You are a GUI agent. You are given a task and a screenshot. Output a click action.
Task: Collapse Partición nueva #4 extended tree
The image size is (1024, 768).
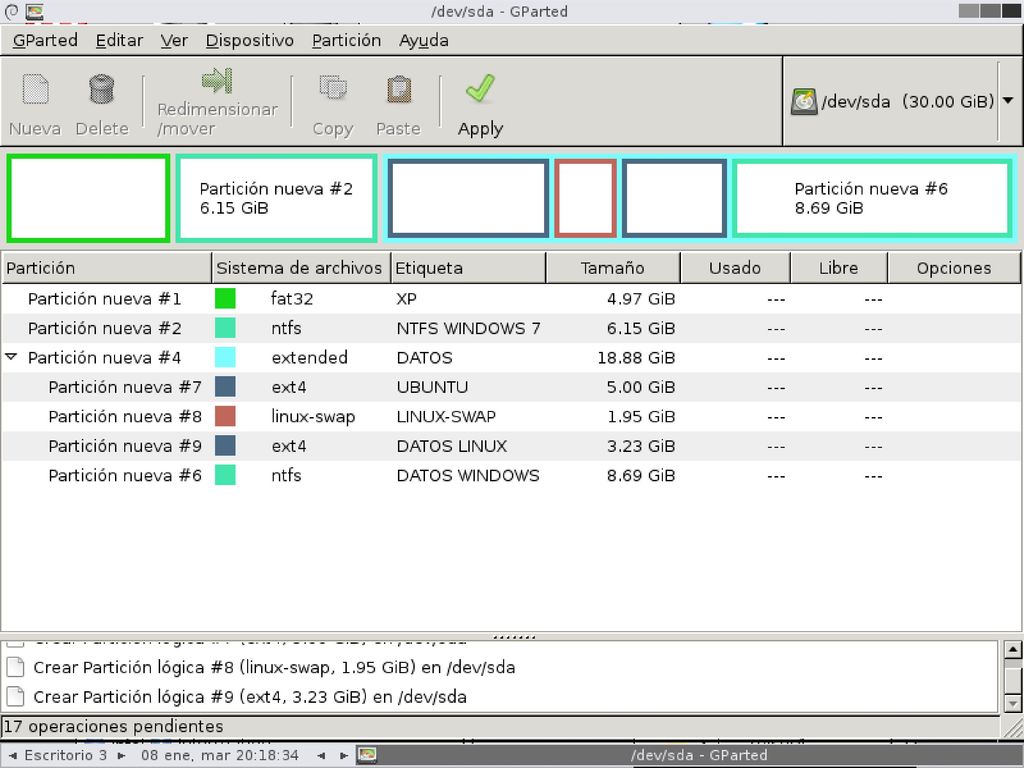[x=11, y=357]
